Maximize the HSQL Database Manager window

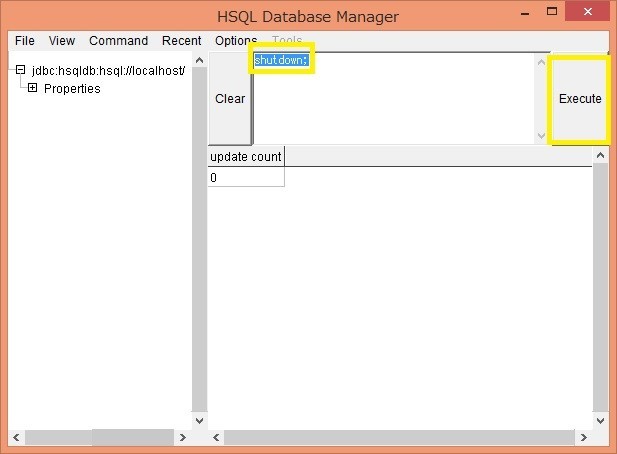552,11
